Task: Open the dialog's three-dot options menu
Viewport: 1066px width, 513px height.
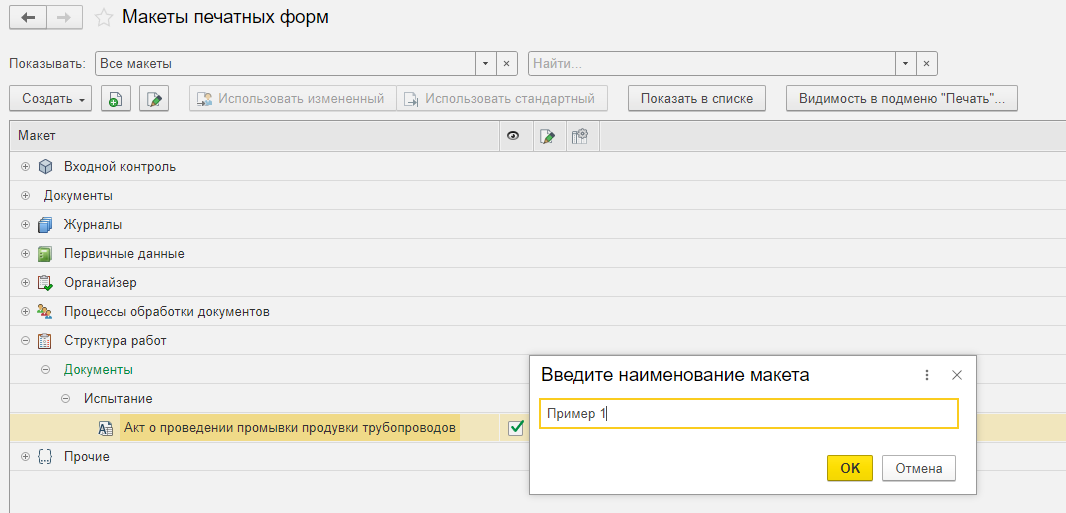Action: pos(927,375)
